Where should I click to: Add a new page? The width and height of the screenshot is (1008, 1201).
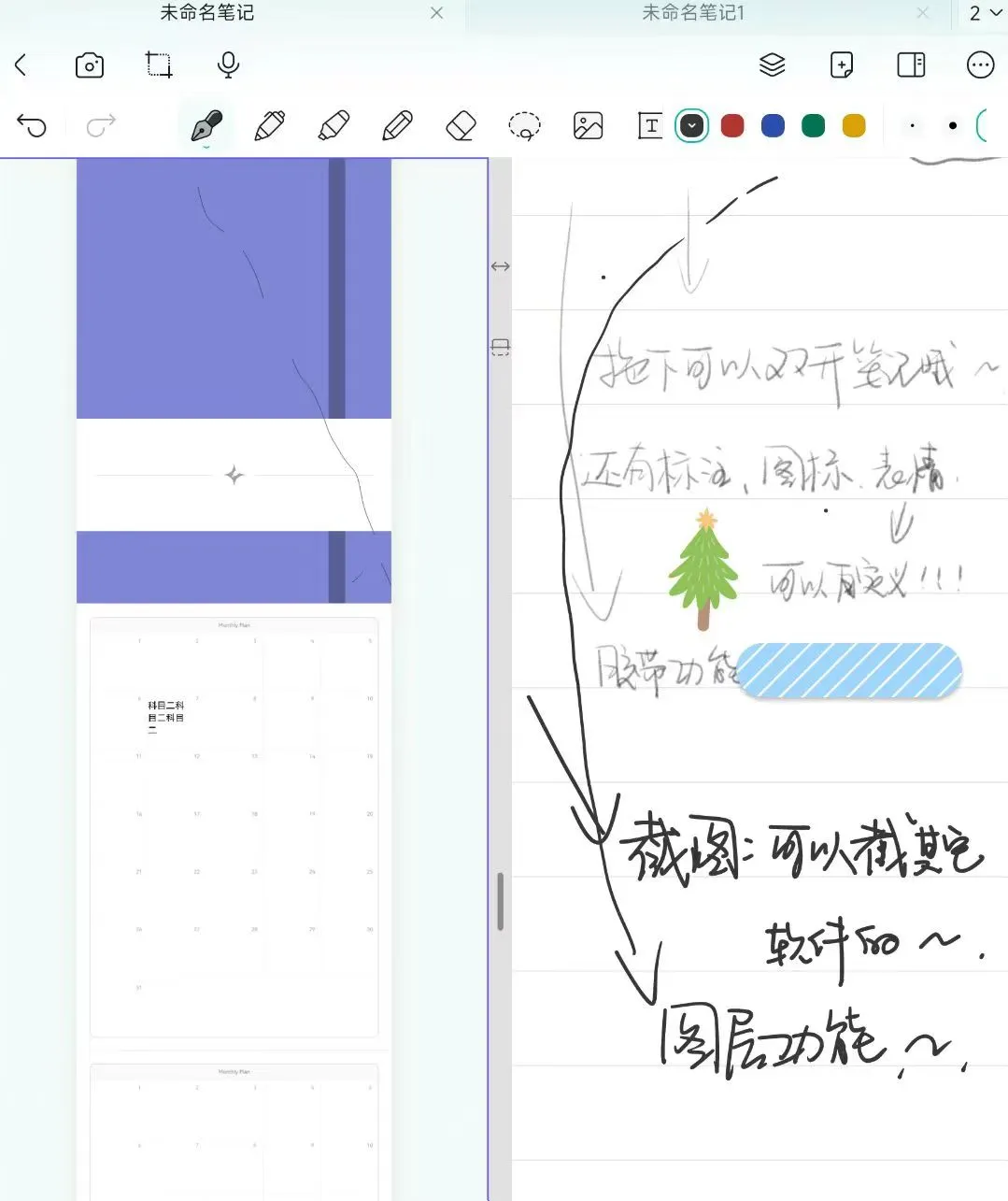point(840,64)
